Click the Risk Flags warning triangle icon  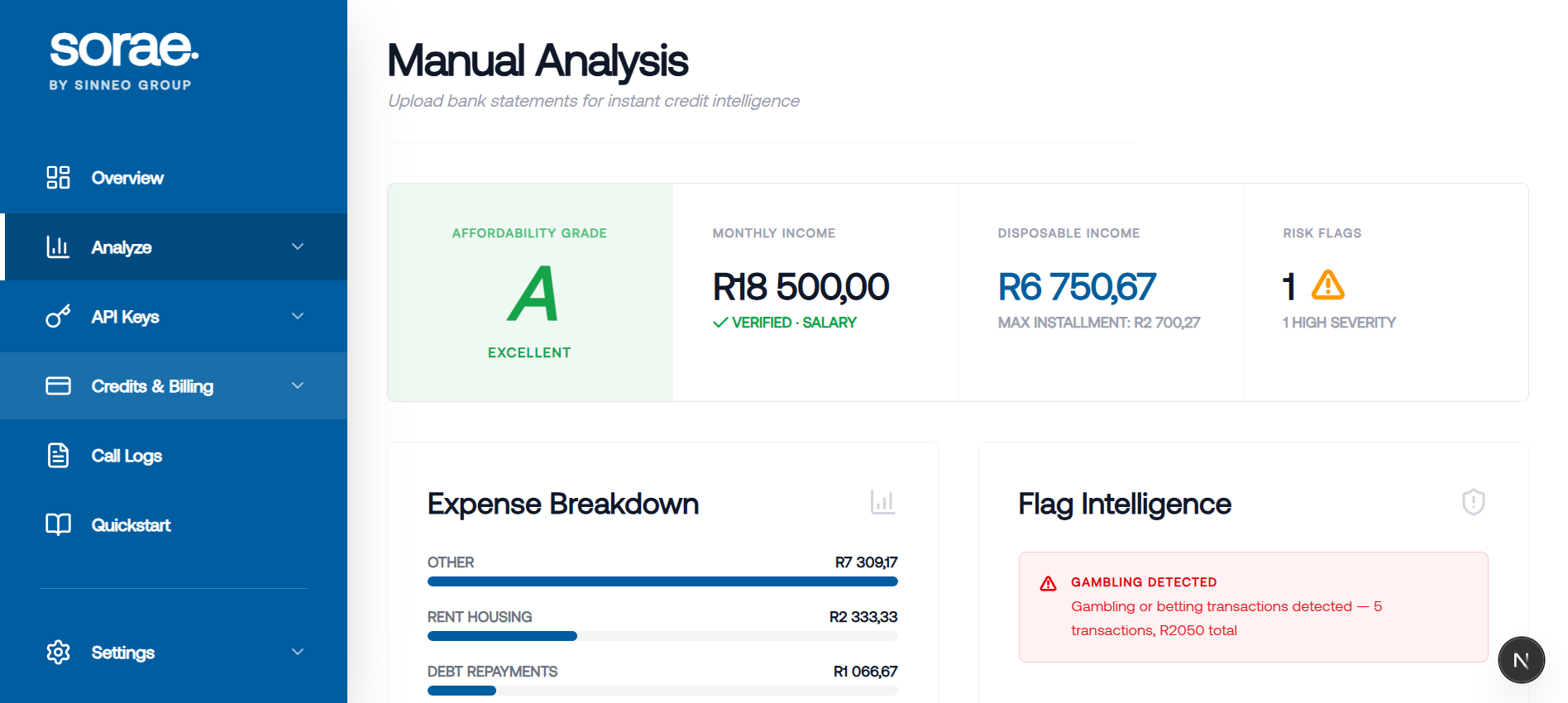1328,286
